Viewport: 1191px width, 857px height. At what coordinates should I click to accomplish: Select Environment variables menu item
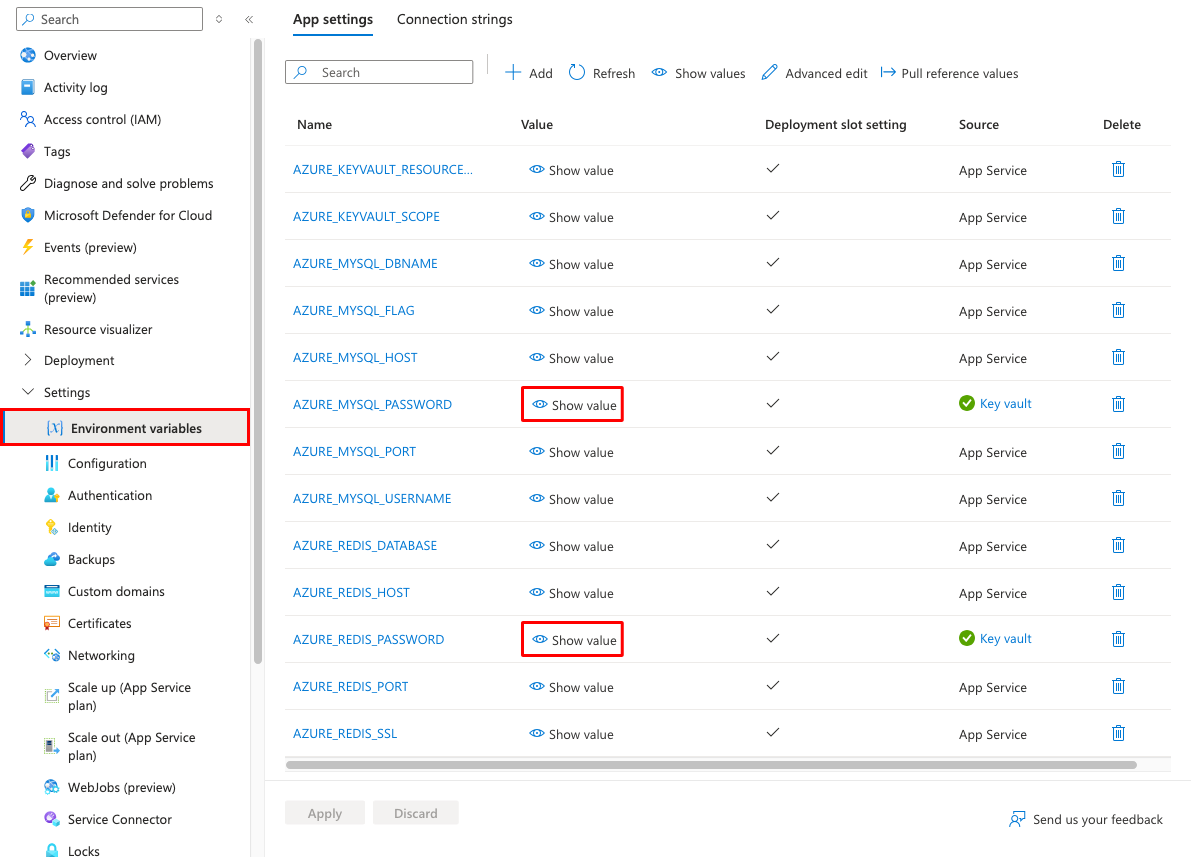126,428
